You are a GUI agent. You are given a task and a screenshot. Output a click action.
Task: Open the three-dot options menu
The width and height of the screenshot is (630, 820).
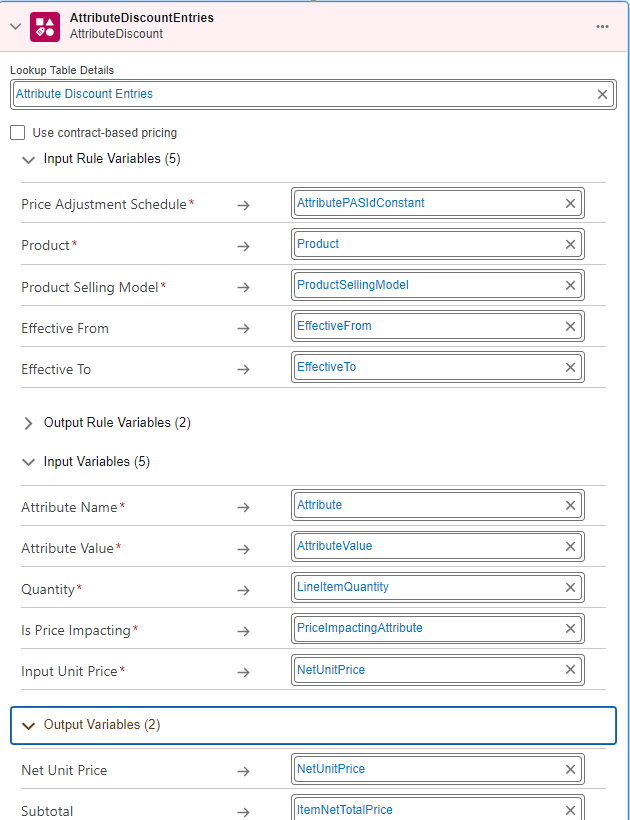pyautogui.click(x=602, y=26)
